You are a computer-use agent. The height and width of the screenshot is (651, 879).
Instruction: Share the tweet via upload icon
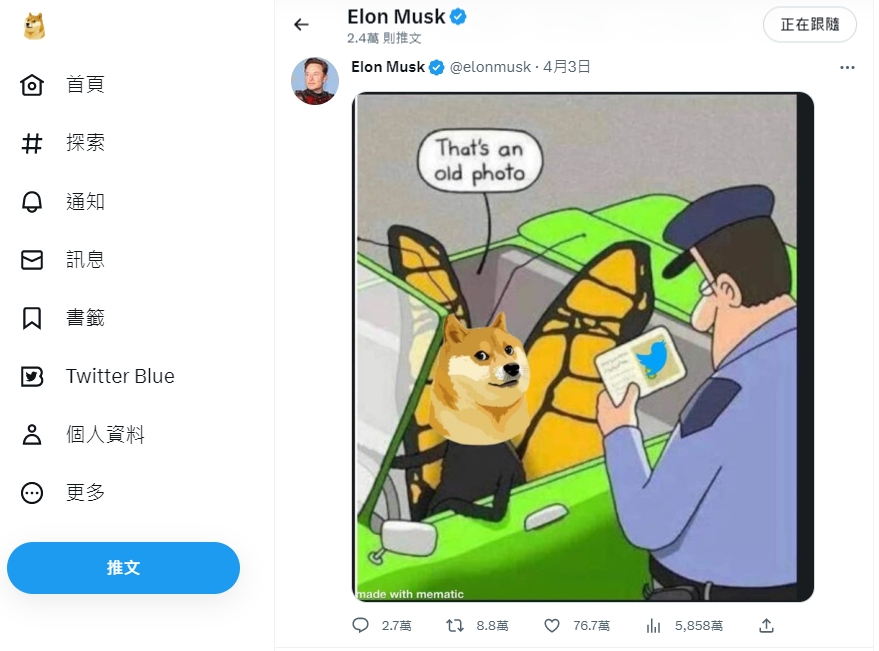click(x=767, y=625)
